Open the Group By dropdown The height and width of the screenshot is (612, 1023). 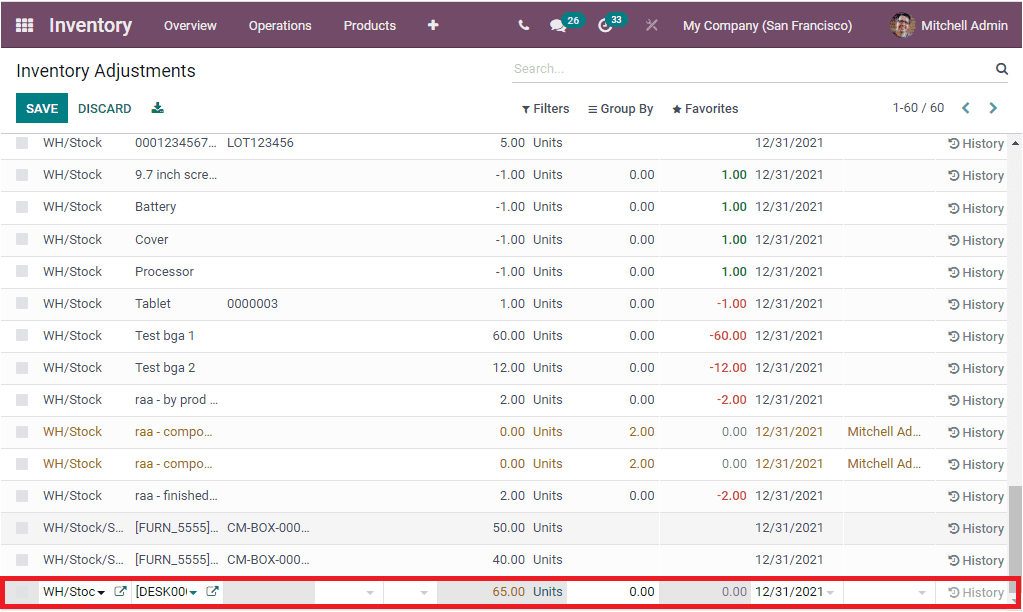point(620,108)
